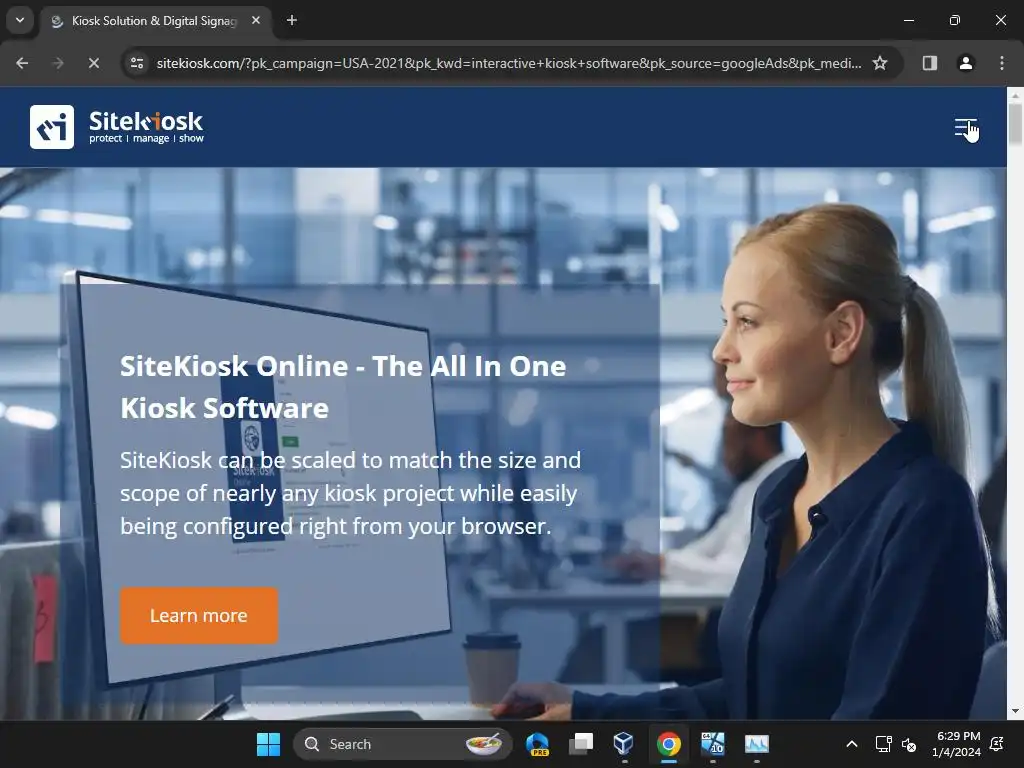
Task: Click the SiteKiosk logo
Action: (x=117, y=127)
